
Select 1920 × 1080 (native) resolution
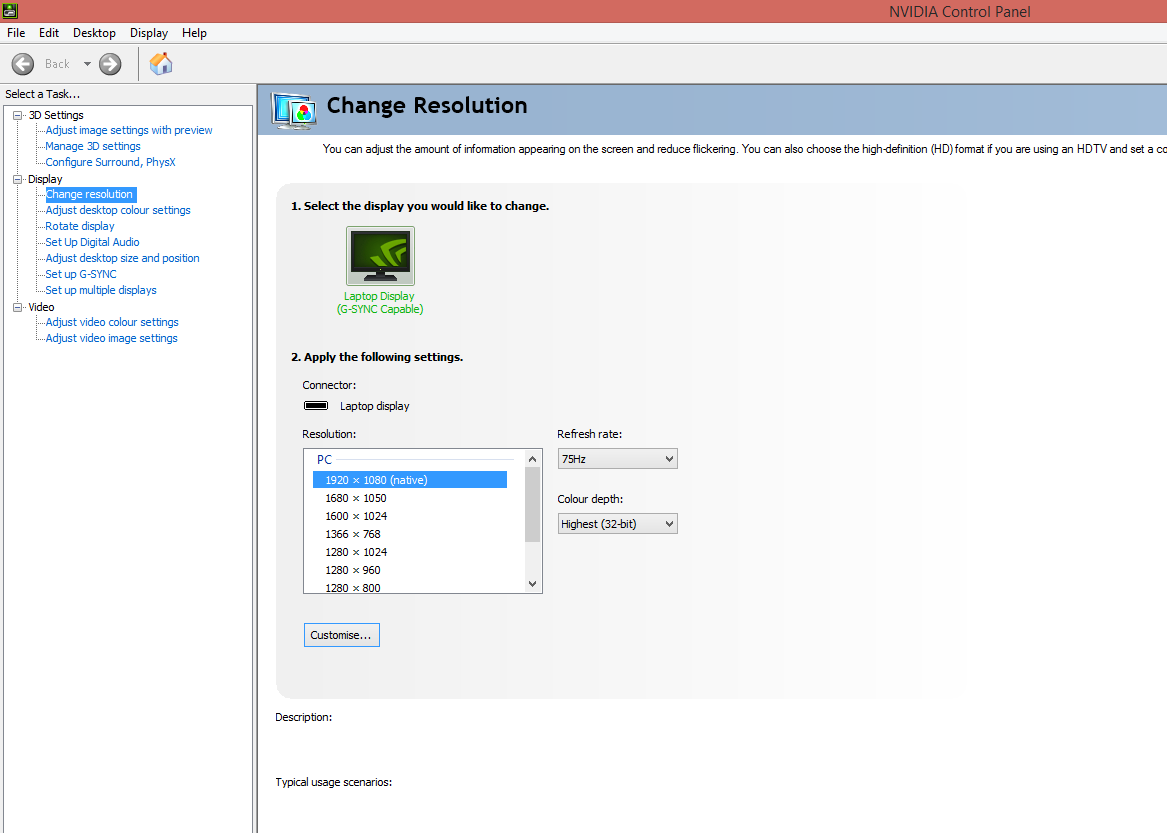coord(410,480)
